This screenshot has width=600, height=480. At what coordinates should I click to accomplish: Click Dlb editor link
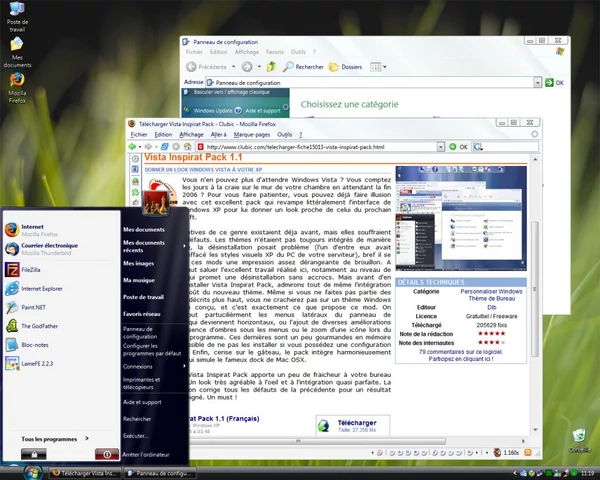pos(492,307)
